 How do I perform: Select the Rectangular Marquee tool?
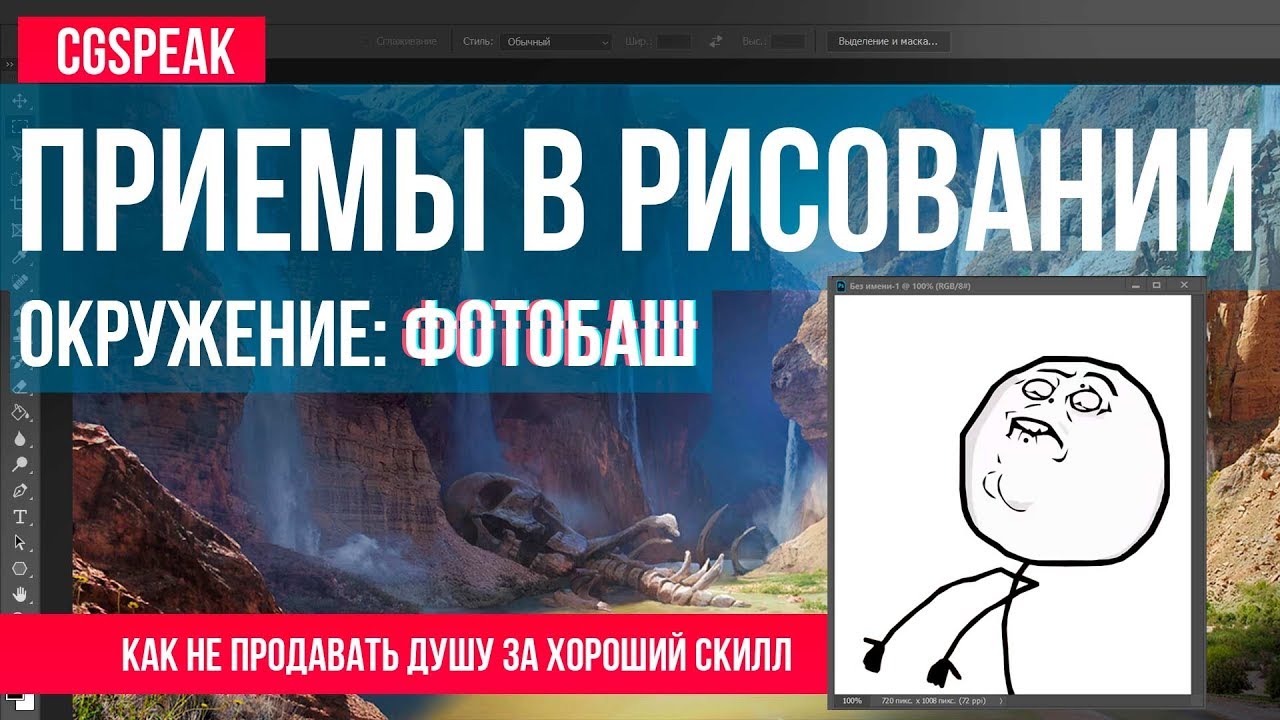click(x=19, y=127)
